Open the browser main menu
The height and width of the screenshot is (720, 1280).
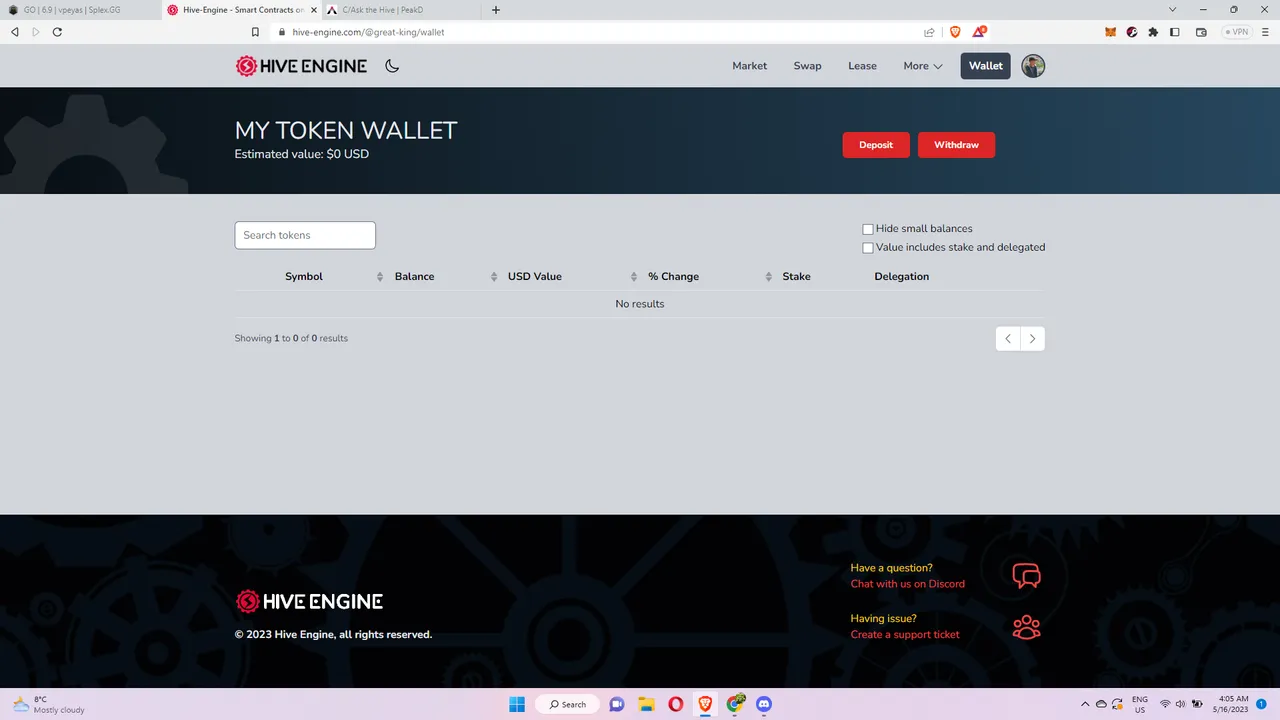pyautogui.click(x=1266, y=32)
